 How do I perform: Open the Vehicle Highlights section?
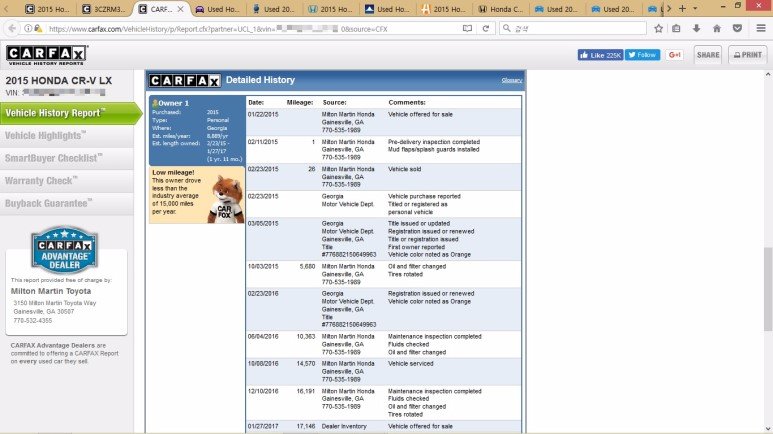coord(67,136)
